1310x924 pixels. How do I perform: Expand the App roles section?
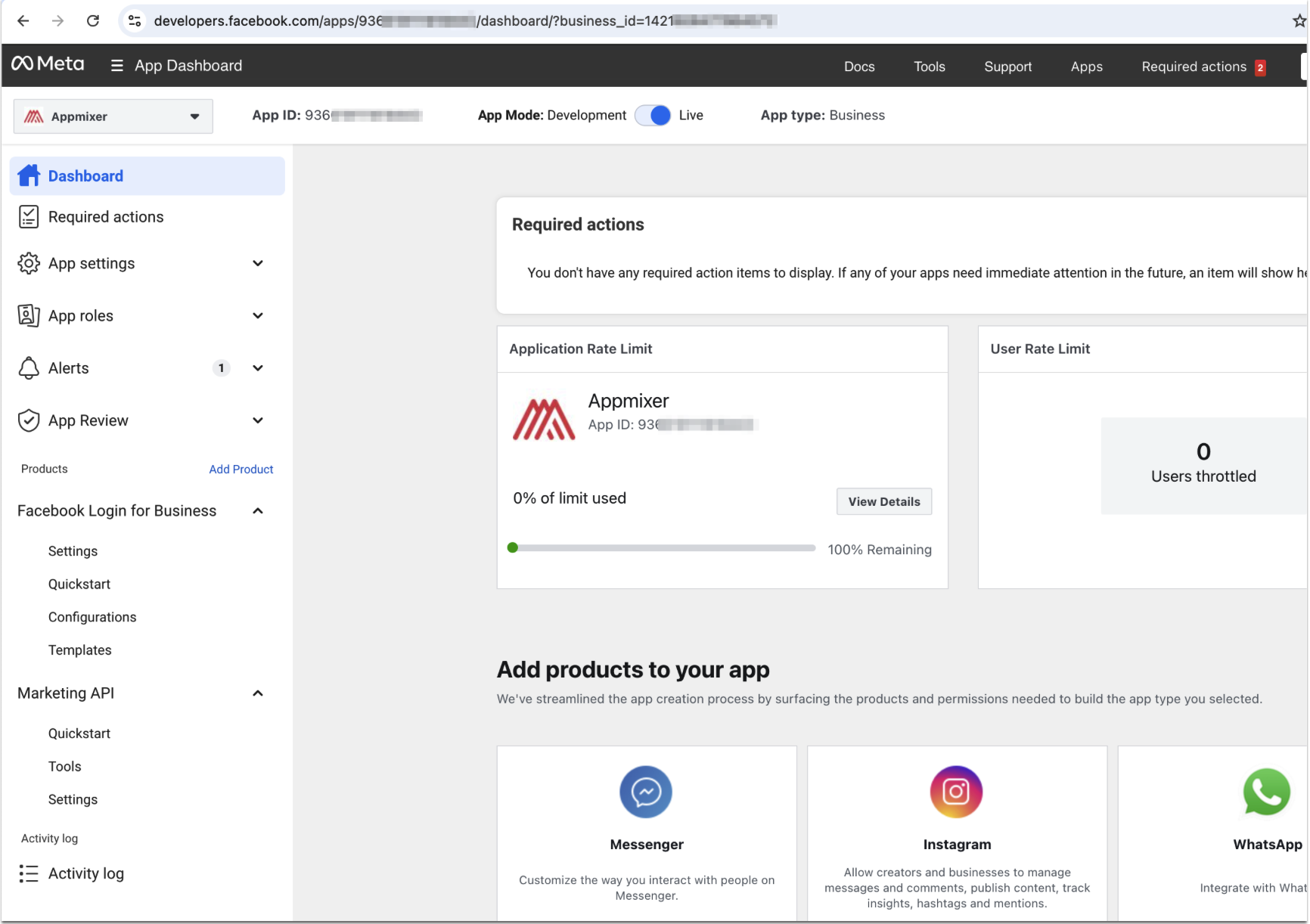coord(257,316)
